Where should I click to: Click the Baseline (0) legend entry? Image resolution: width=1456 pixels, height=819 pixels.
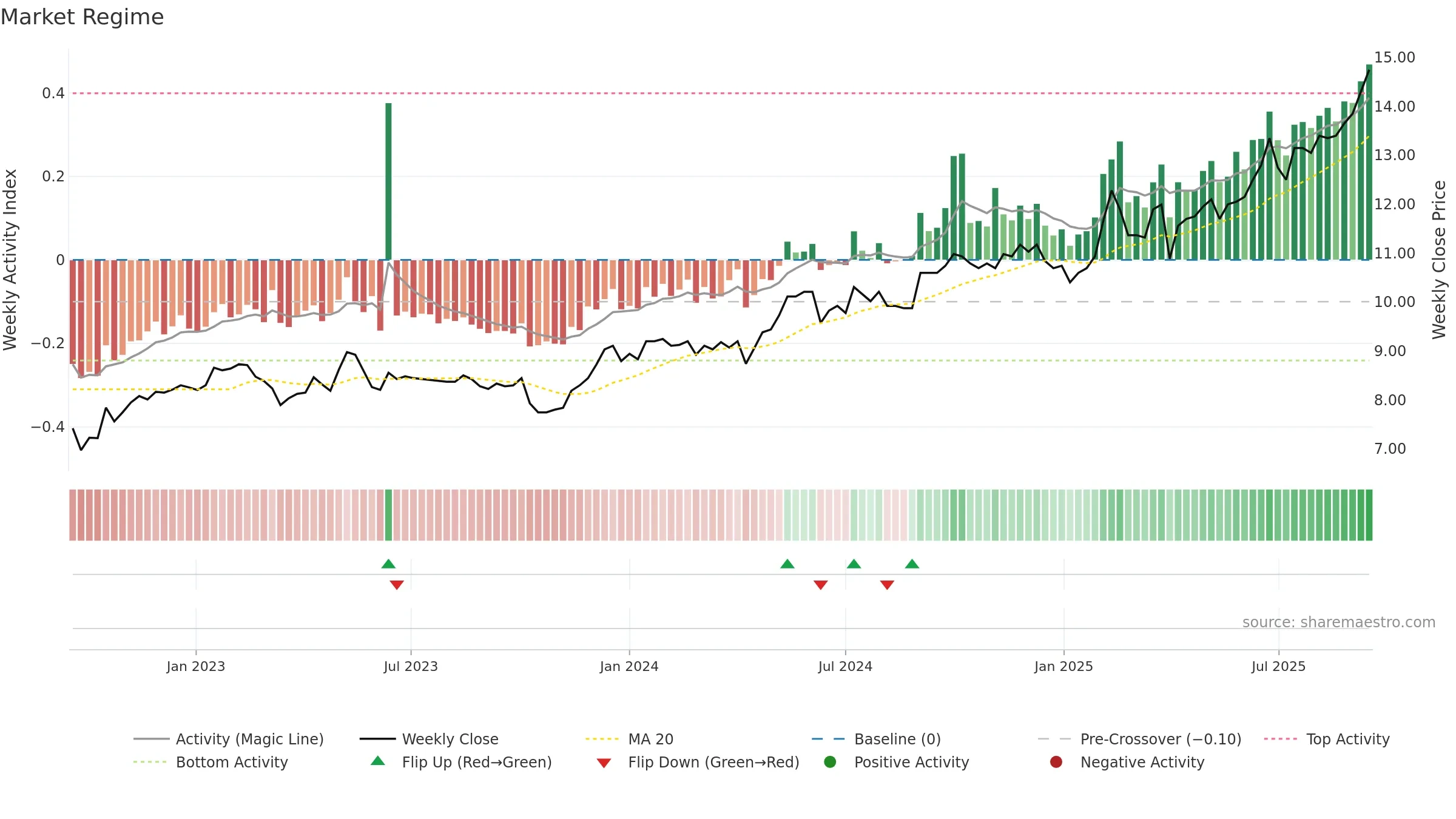tap(876, 739)
